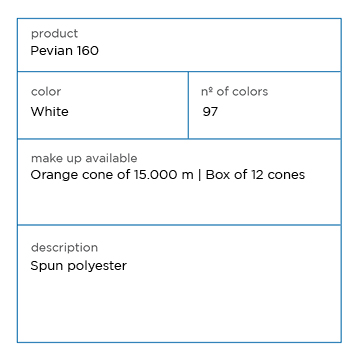Click the 'nº of colors' label
This screenshot has height=360, width=360.
click(235, 92)
